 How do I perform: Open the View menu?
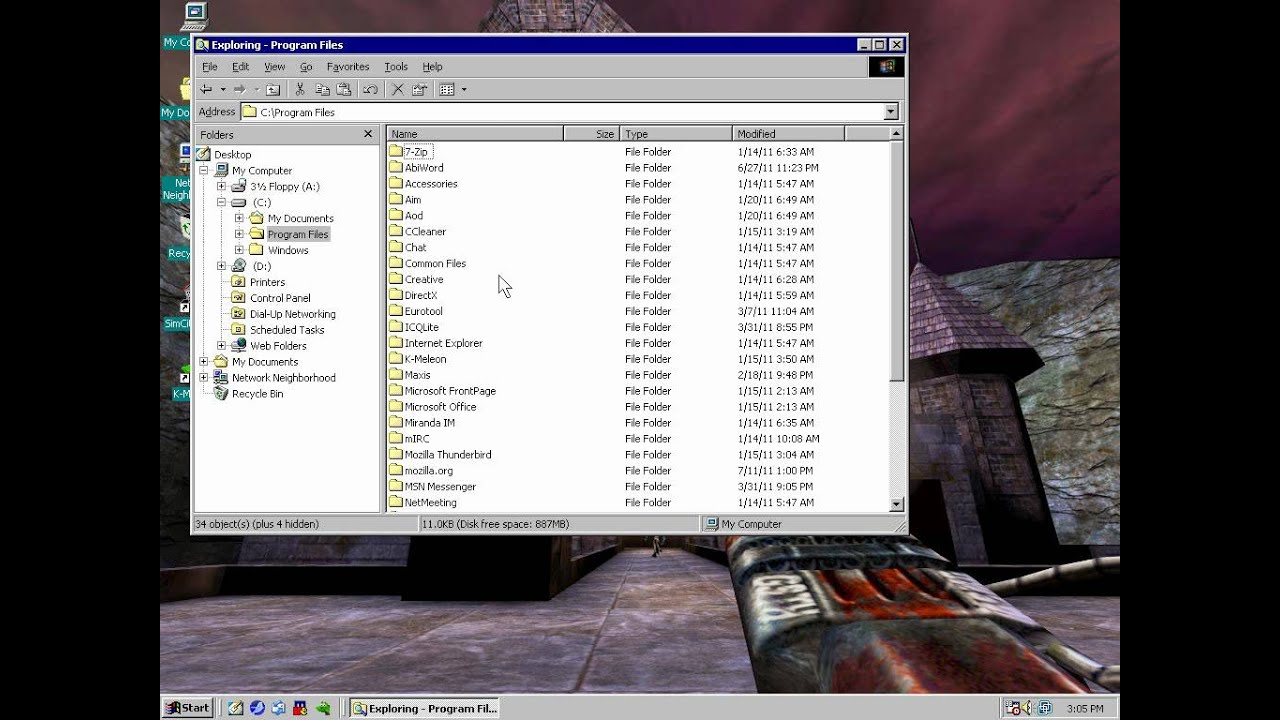click(x=274, y=67)
